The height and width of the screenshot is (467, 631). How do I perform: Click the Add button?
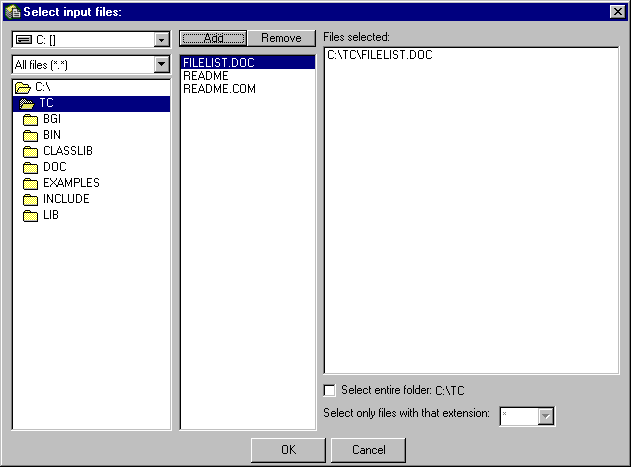click(x=213, y=38)
